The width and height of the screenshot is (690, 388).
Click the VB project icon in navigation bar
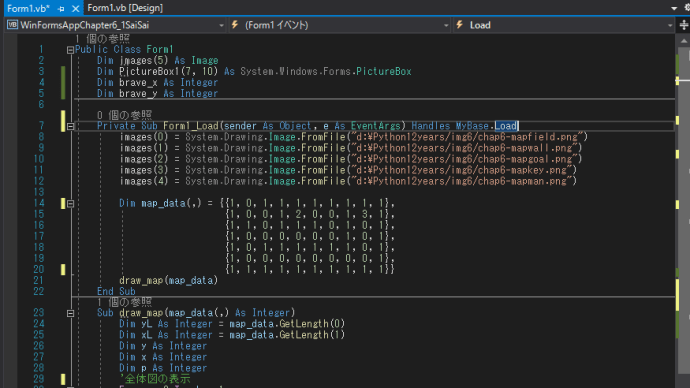click(12, 25)
